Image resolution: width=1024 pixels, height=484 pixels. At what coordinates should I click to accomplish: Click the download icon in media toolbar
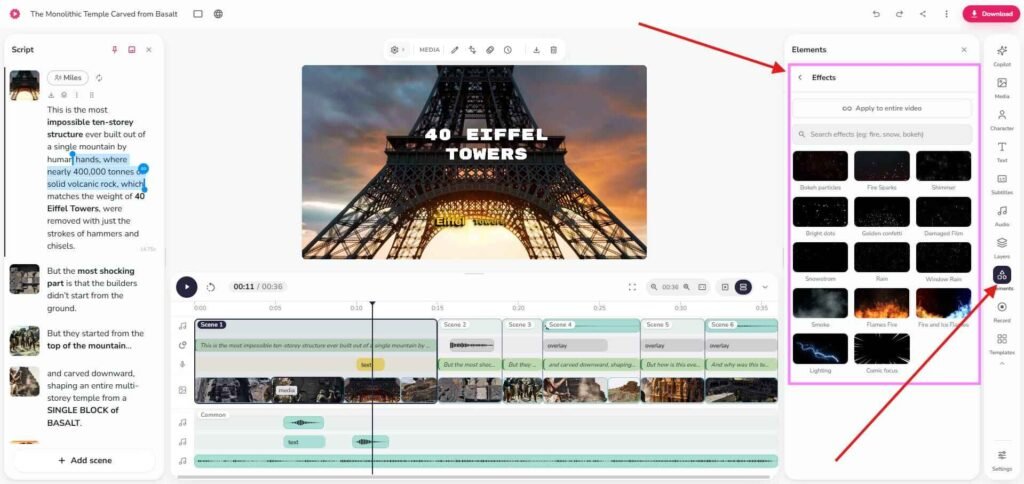(x=536, y=50)
